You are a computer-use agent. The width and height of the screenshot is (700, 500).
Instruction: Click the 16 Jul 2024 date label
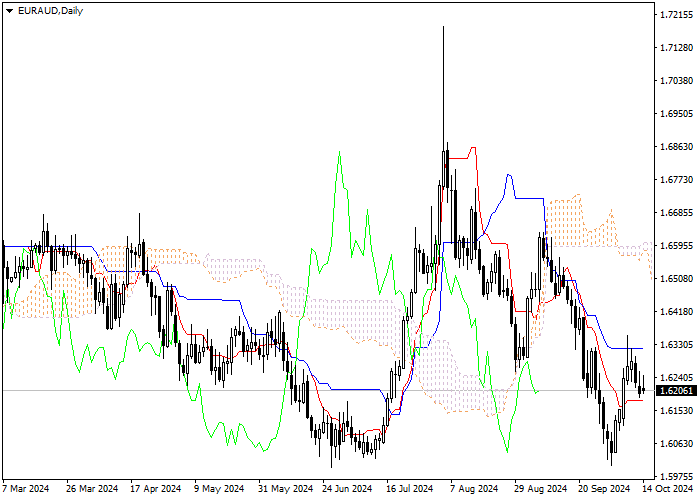pyautogui.click(x=409, y=489)
